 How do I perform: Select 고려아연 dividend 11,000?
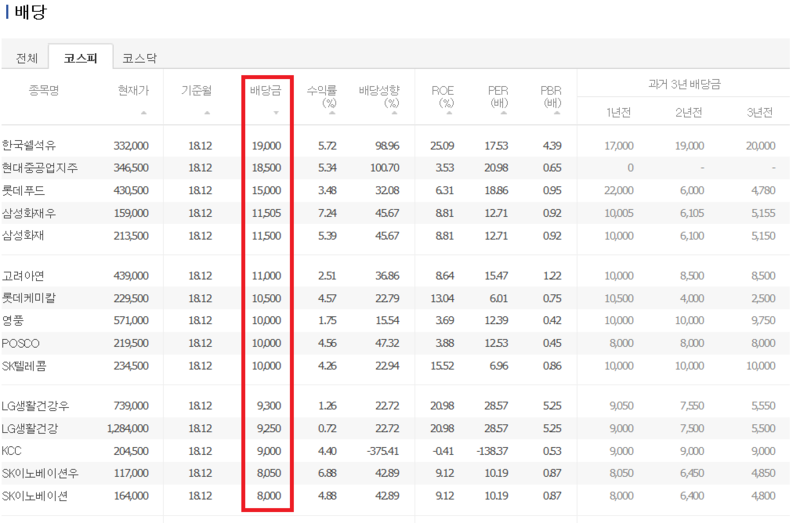tap(266, 276)
